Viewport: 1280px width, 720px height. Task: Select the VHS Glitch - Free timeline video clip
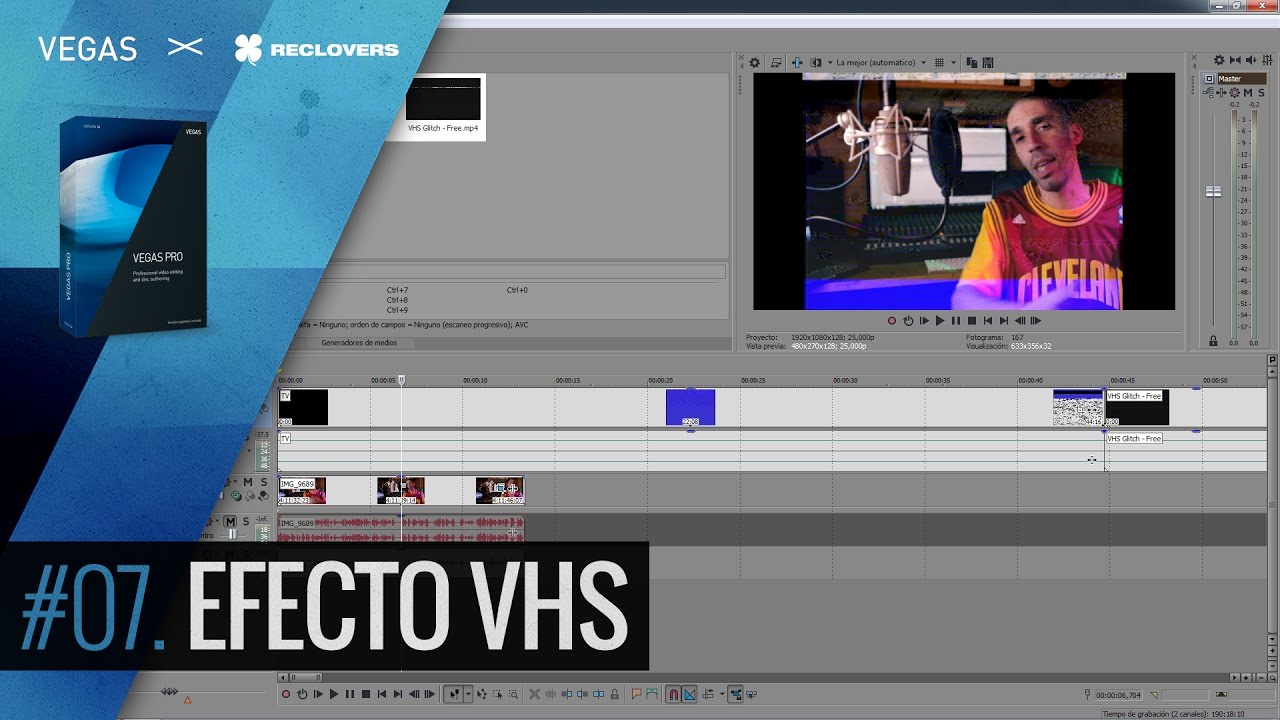point(1136,408)
